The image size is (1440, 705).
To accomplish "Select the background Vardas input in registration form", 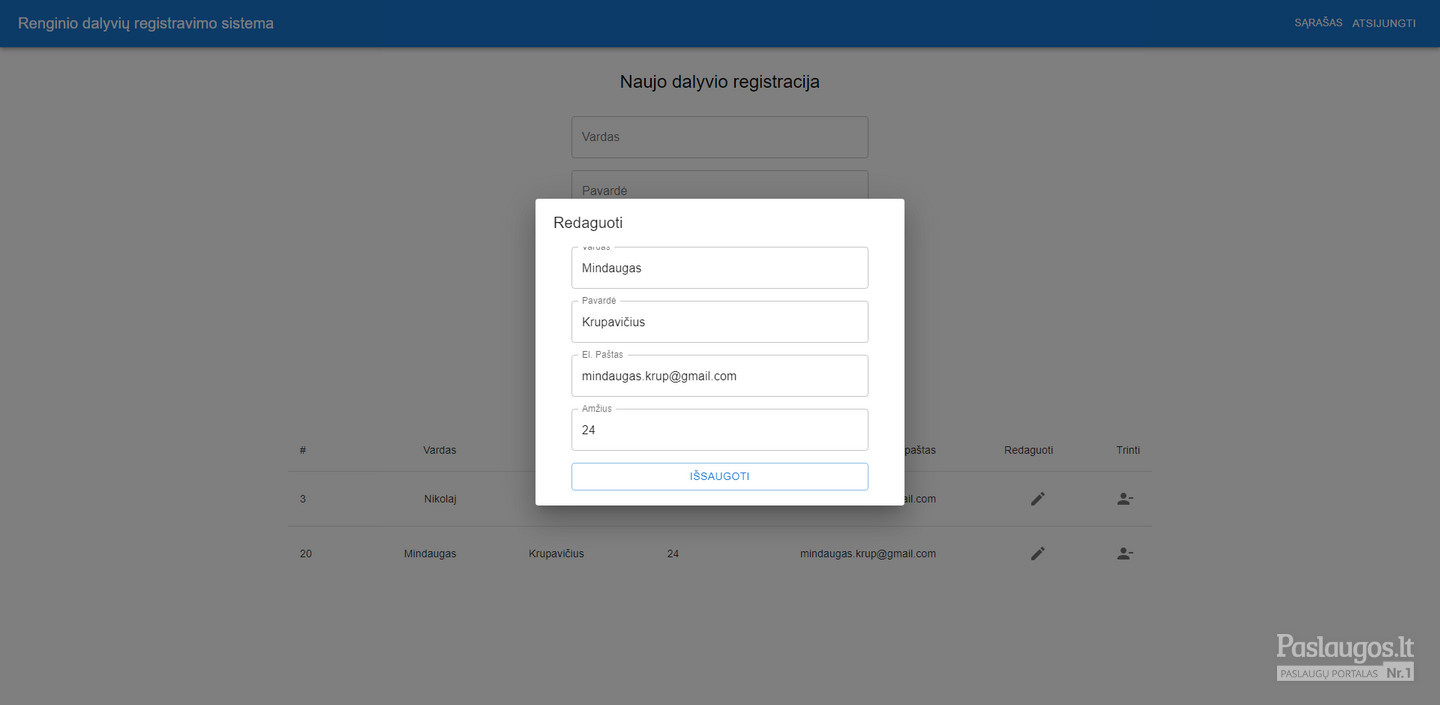I will pyautogui.click(x=720, y=137).
